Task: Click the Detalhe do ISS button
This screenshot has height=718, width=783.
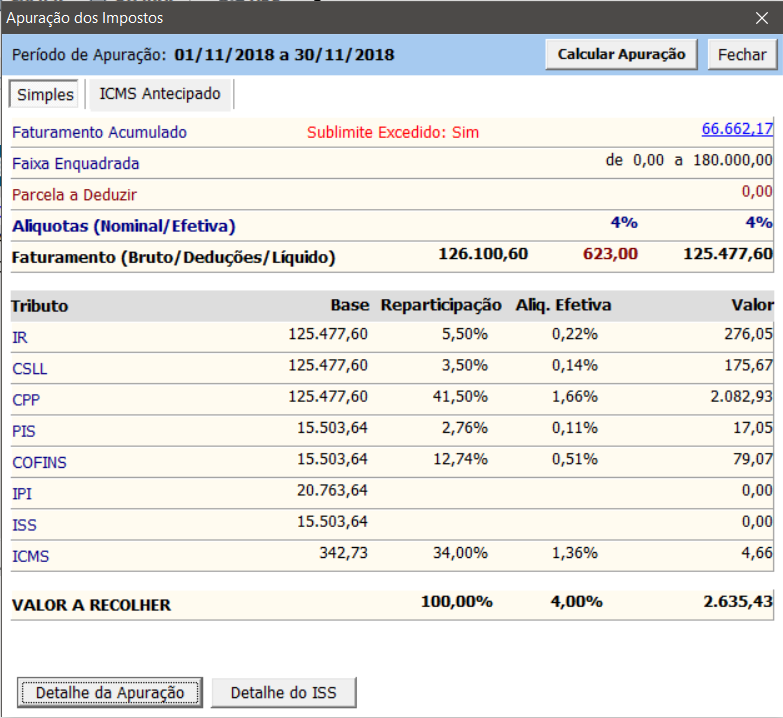Action: 283,692
